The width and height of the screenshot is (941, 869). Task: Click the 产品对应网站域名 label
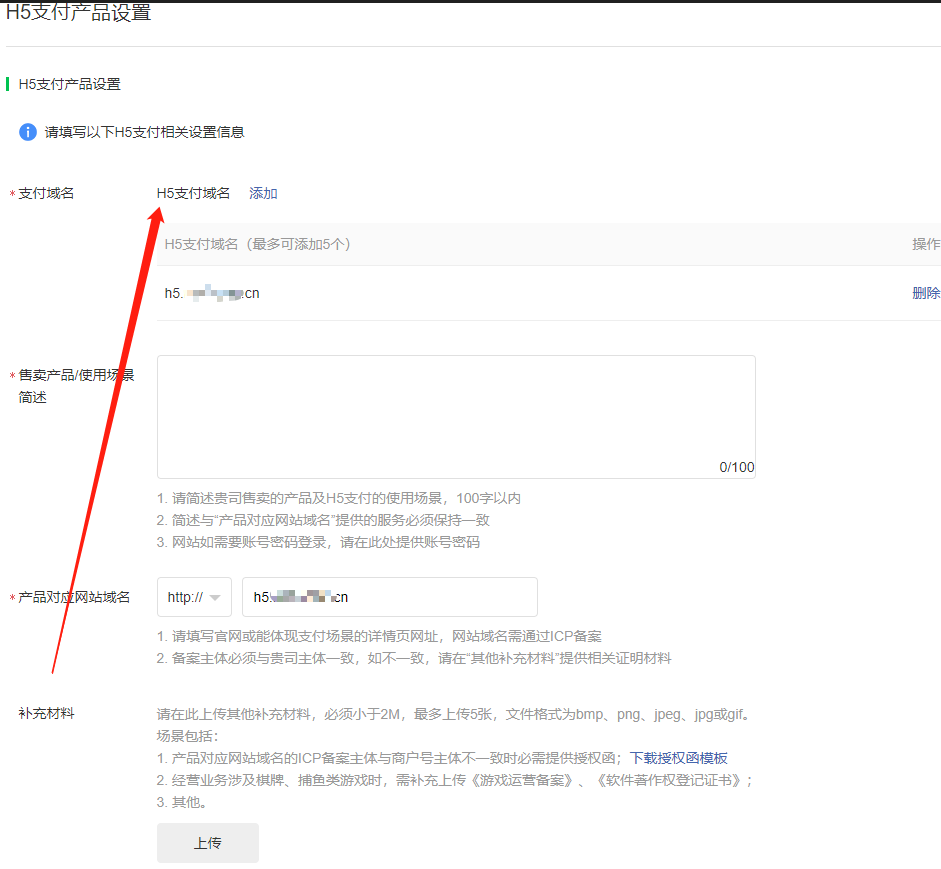click(74, 597)
